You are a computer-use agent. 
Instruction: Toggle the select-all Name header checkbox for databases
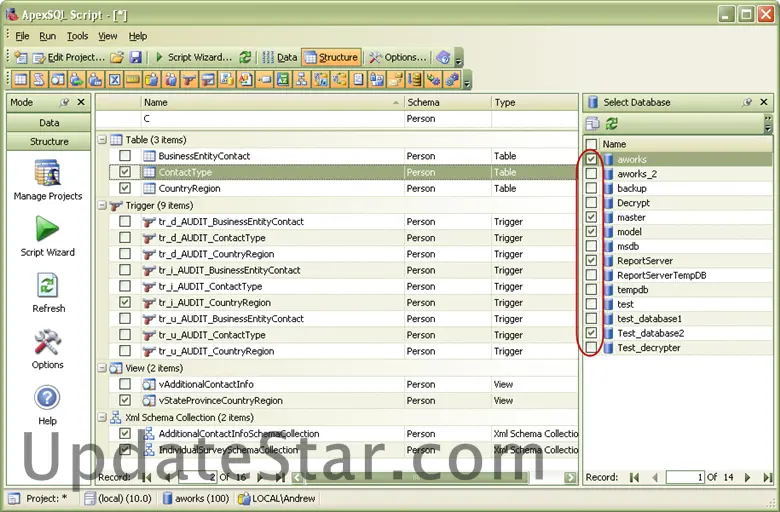tap(591, 144)
